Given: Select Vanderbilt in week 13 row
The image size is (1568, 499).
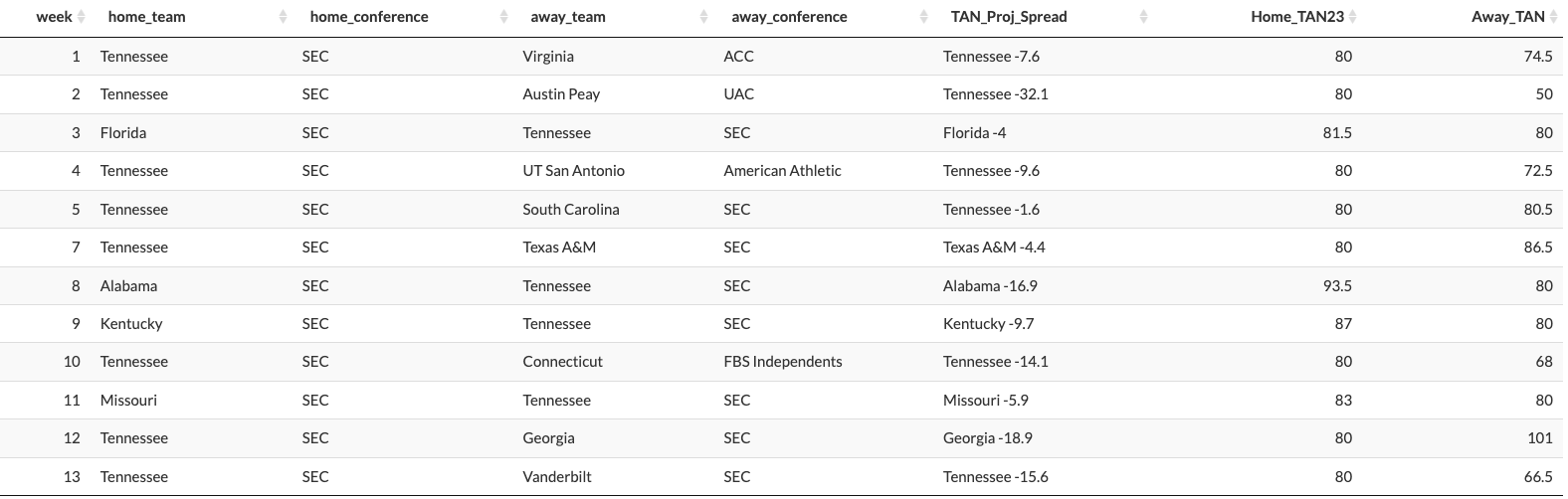Looking at the screenshot, I should click(x=557, y=477).
